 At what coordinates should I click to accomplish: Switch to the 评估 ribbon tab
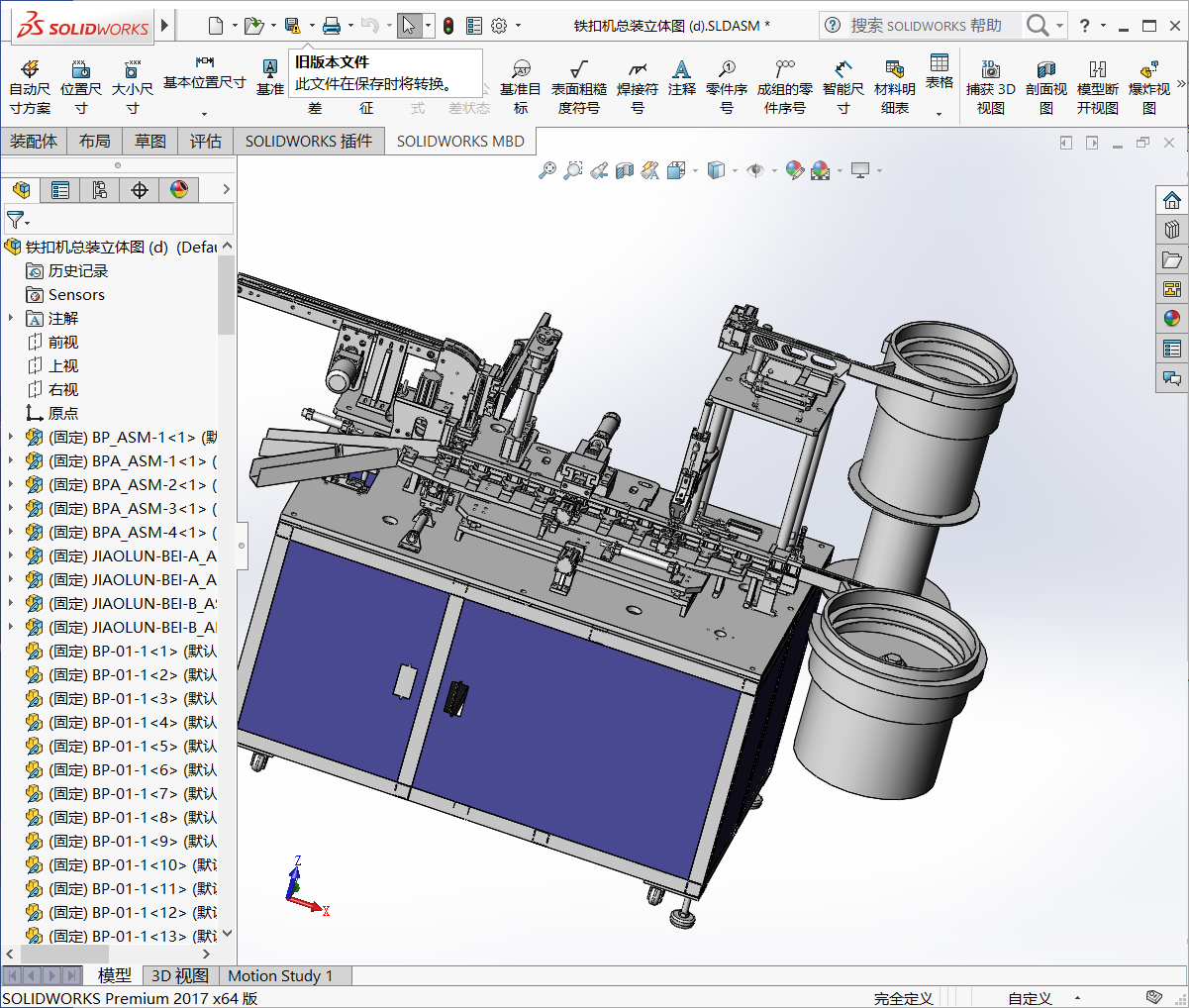(205, 141)
